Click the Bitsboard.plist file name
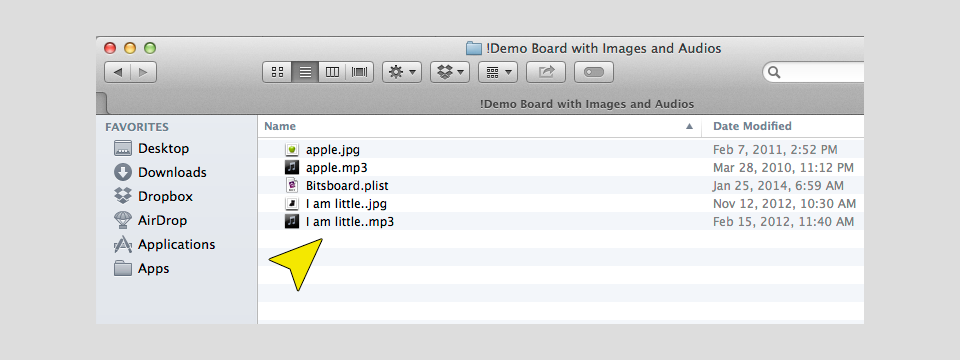Screen dimensions: 960x360 [347, 186]
